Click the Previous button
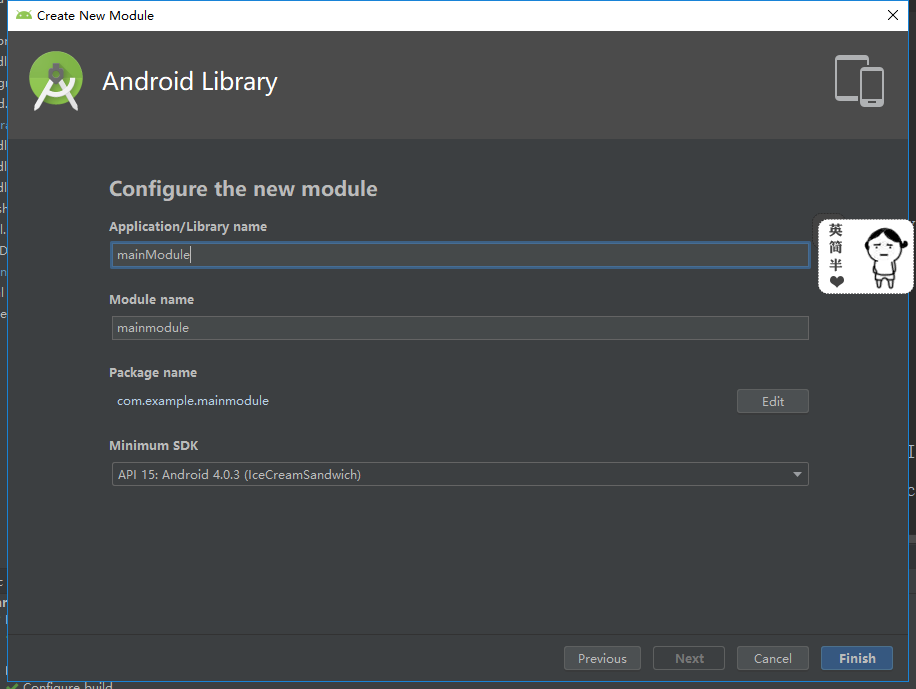This screenshot has height=689, width=916. click(x=602, y=658)
